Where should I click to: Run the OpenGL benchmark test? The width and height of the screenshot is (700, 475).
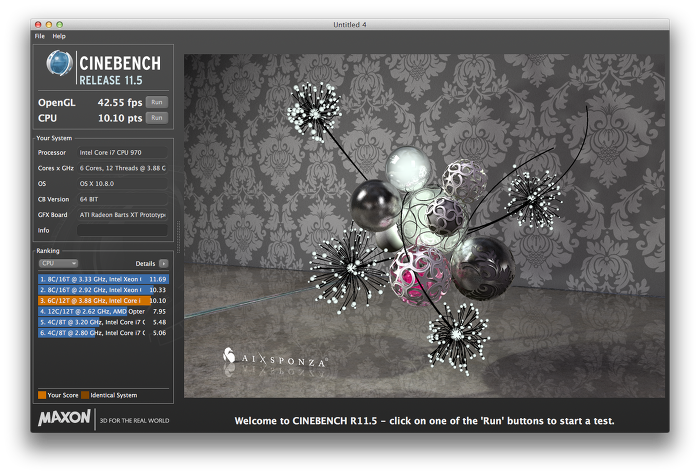[156, 102]
